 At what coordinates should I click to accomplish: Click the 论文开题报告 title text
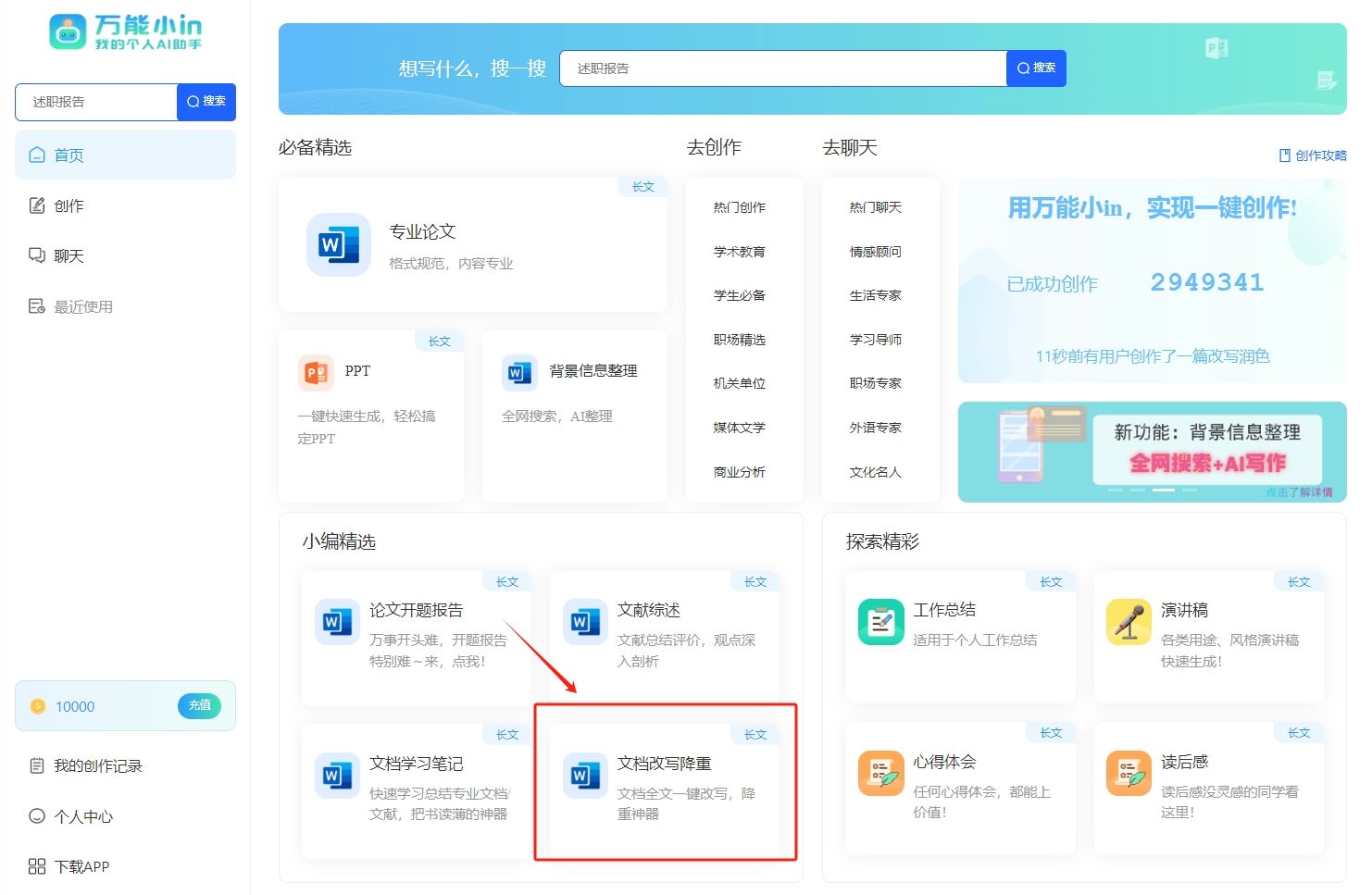(x=417, y=610)
